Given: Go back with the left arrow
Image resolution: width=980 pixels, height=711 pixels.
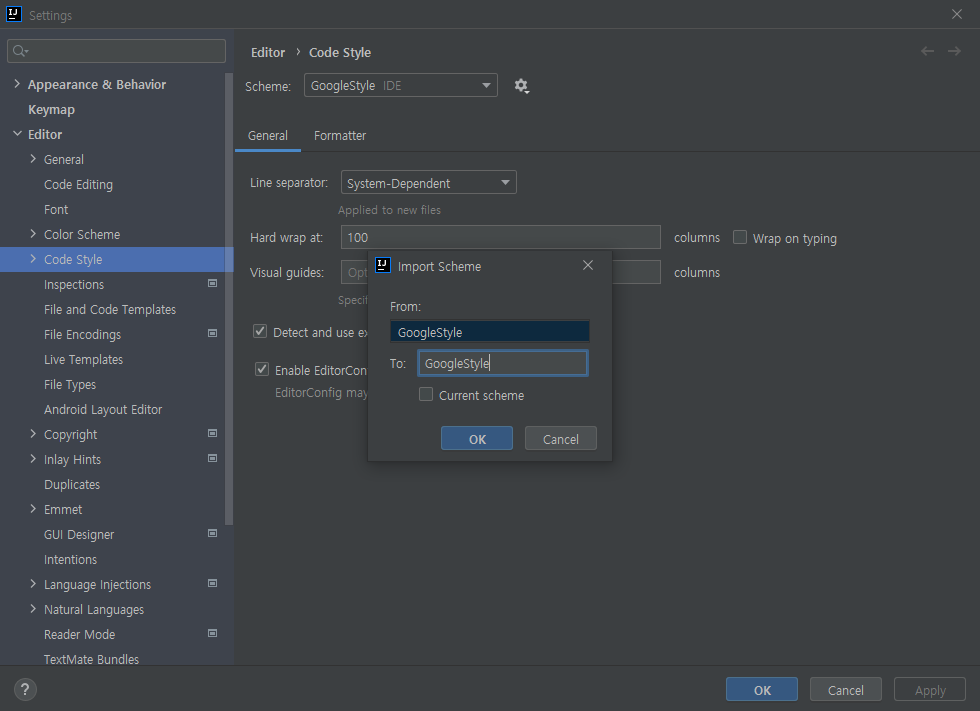Looking at the screenshot, I should click(x=928, y=51).
